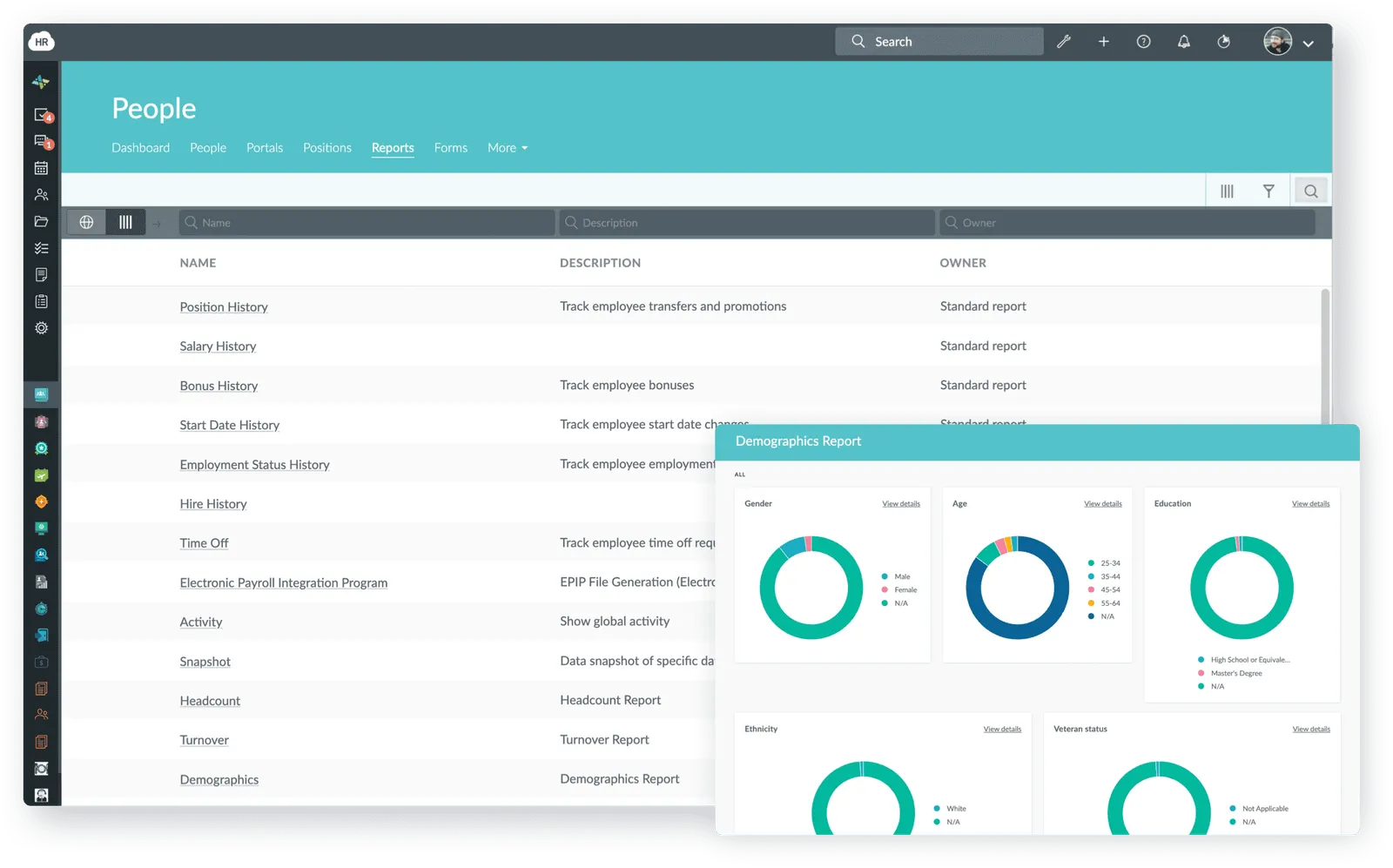Open the chat messages icon in sidebar
Screen dimensions: 1393x868
coord(42,141)
